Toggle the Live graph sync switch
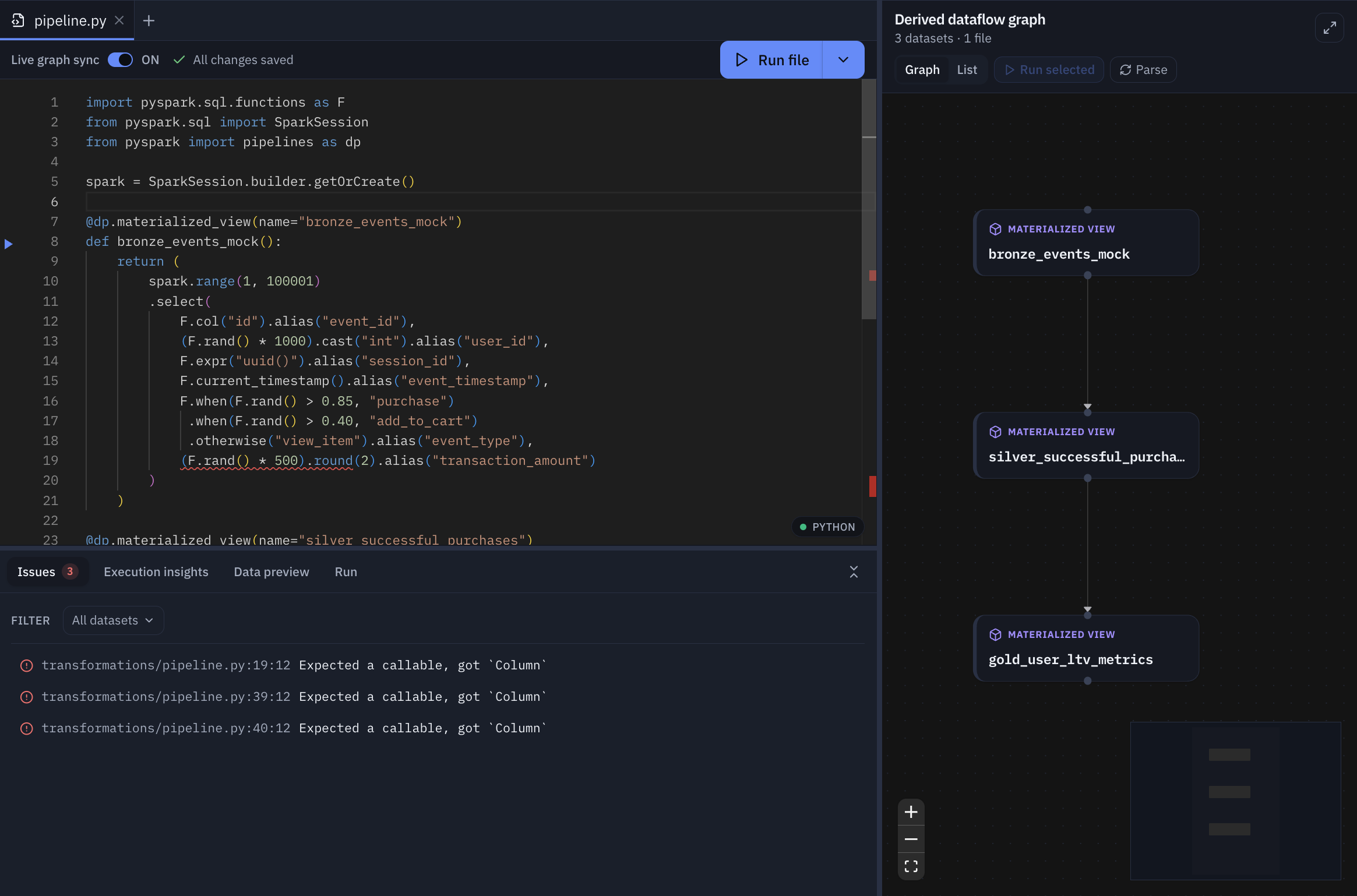Viewport: 1357px width, 896px height. click(121, 60)
